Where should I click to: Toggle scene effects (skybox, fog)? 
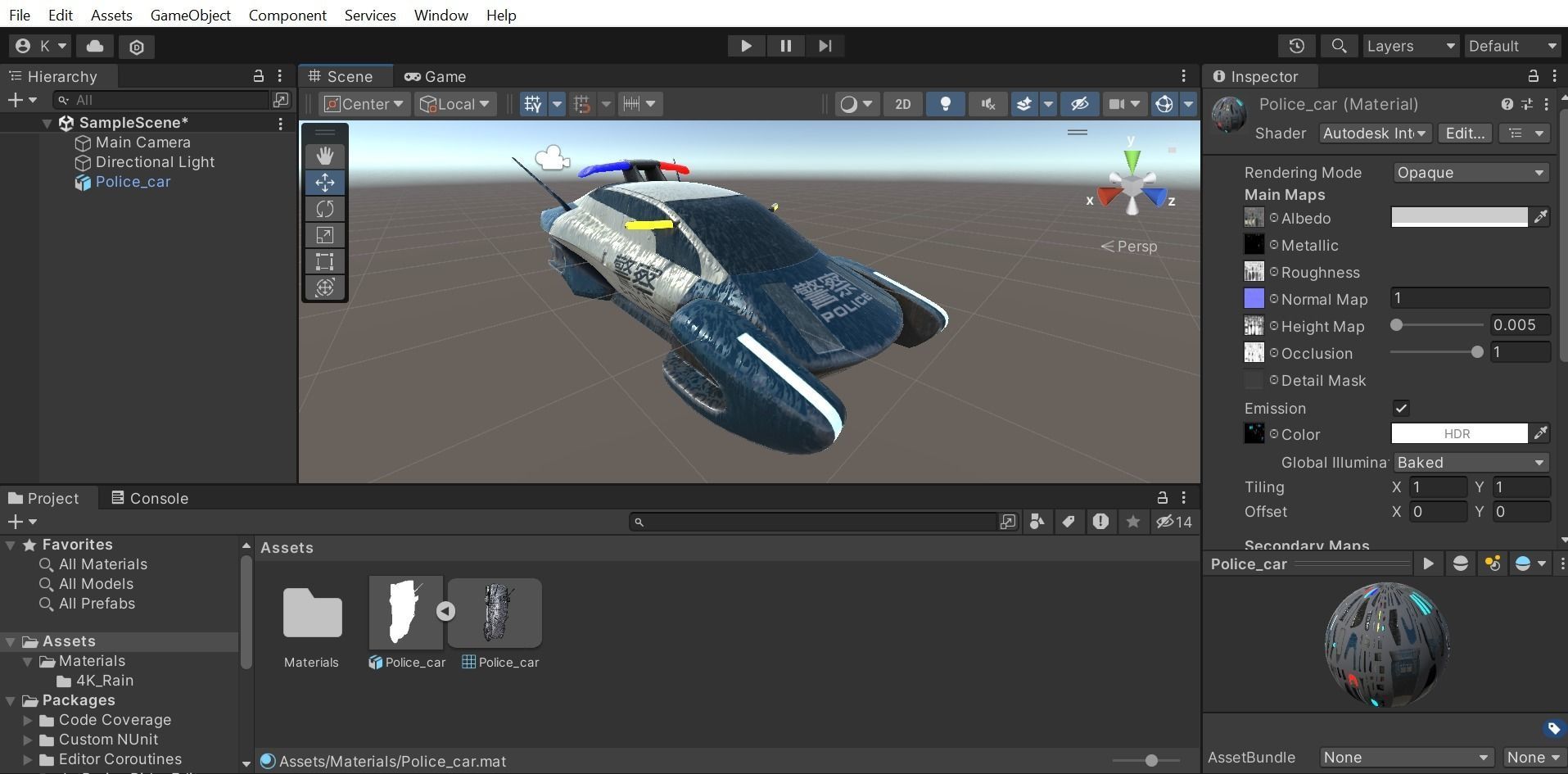(1023, 104)
